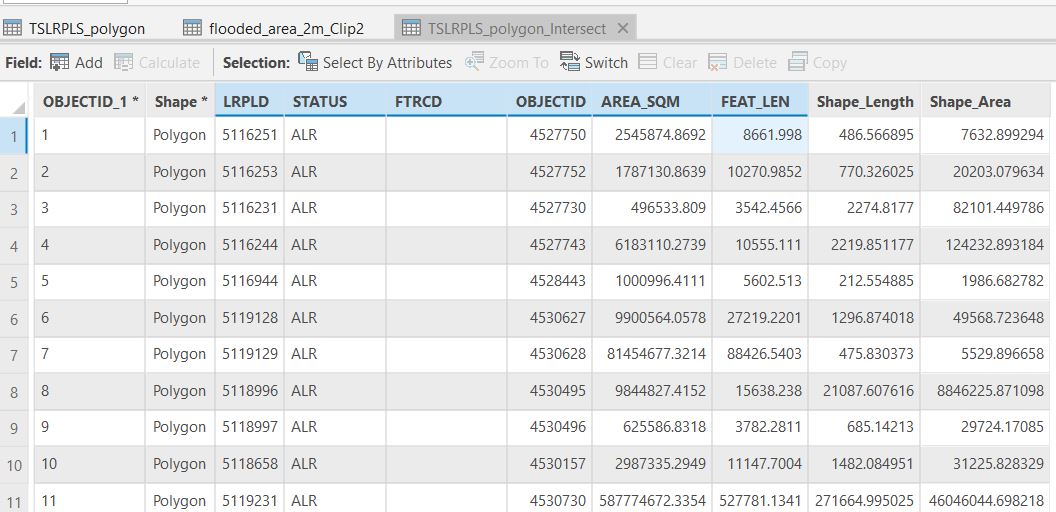Click the Shape_Area column header
1056x512 pixels.
tap(970, 101)
